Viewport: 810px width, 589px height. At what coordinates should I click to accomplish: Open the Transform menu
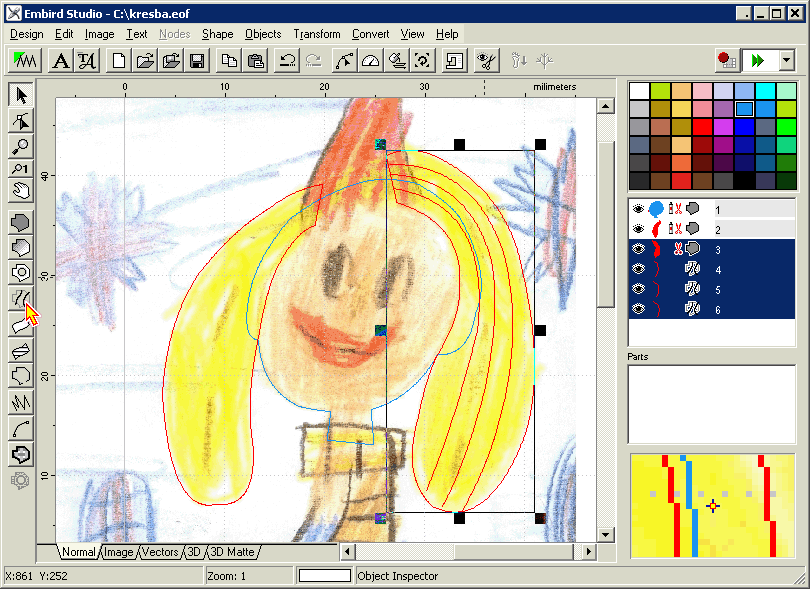point(317,34)
